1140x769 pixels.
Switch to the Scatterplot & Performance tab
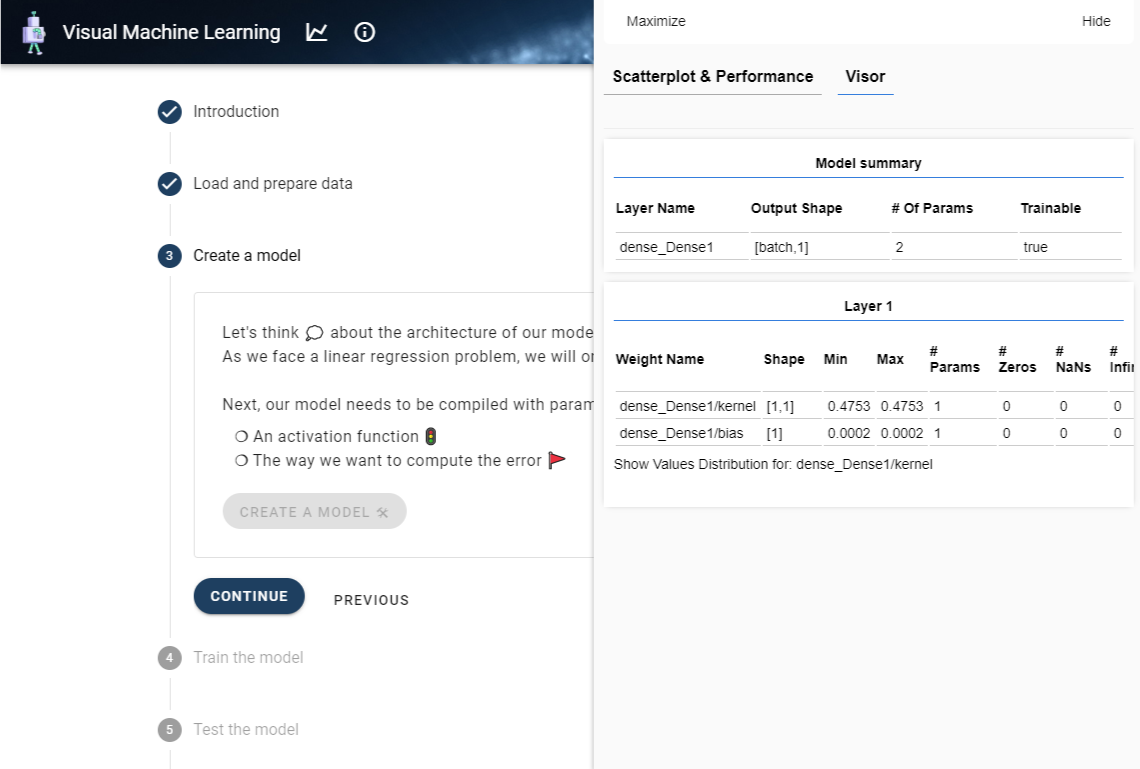(712, 77)
